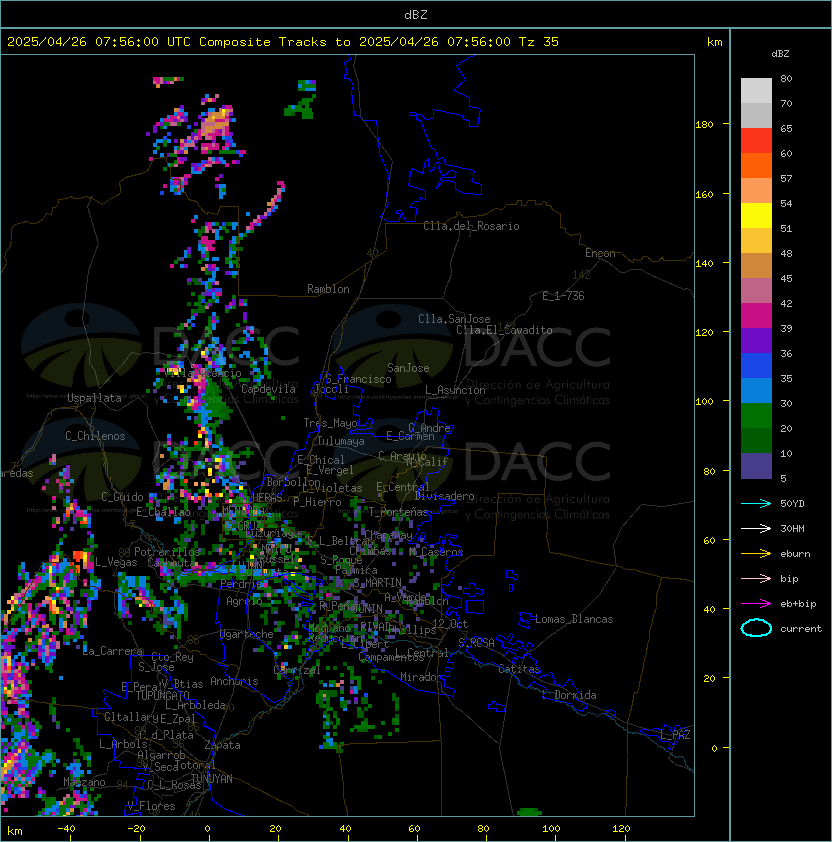
Task: Click the Mirador label
Action: (x=421, y=677)
